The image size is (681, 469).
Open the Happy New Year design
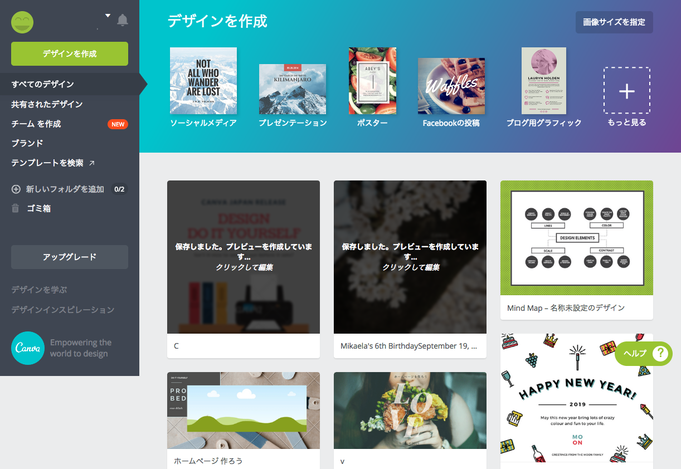click(577, 399)
